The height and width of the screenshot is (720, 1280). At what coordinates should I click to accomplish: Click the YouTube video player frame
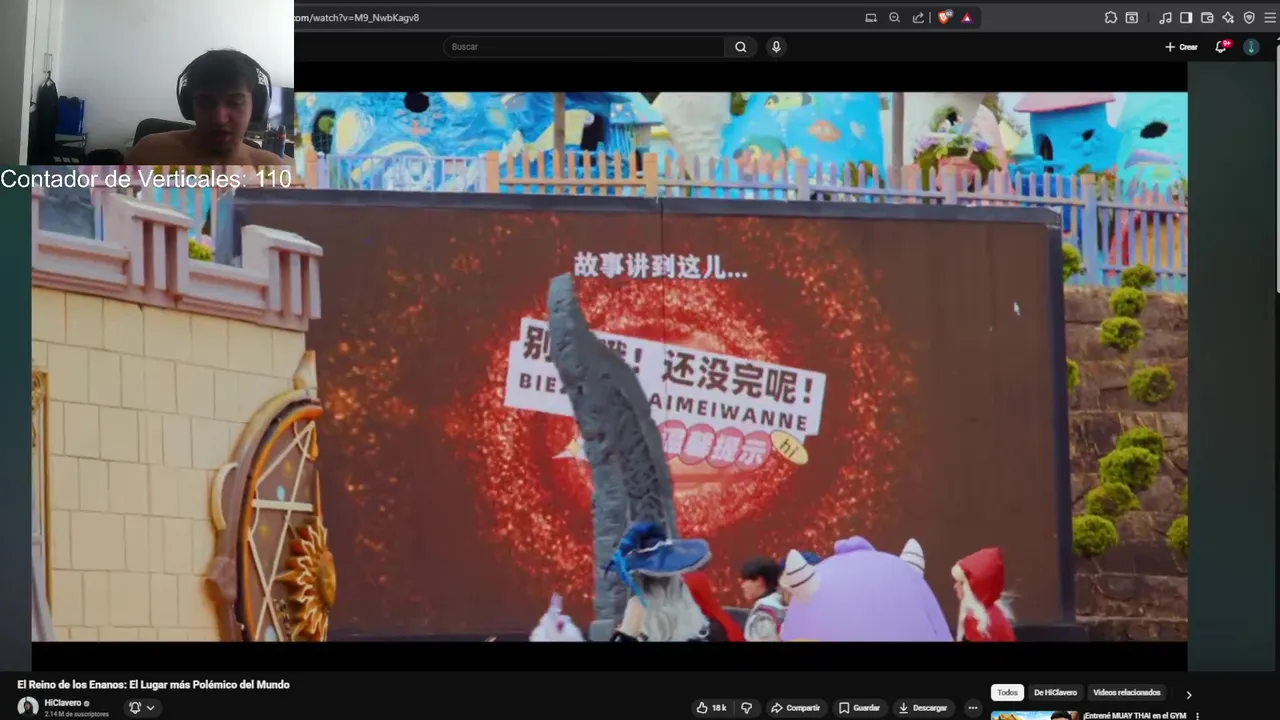click(x=609, y=366)
